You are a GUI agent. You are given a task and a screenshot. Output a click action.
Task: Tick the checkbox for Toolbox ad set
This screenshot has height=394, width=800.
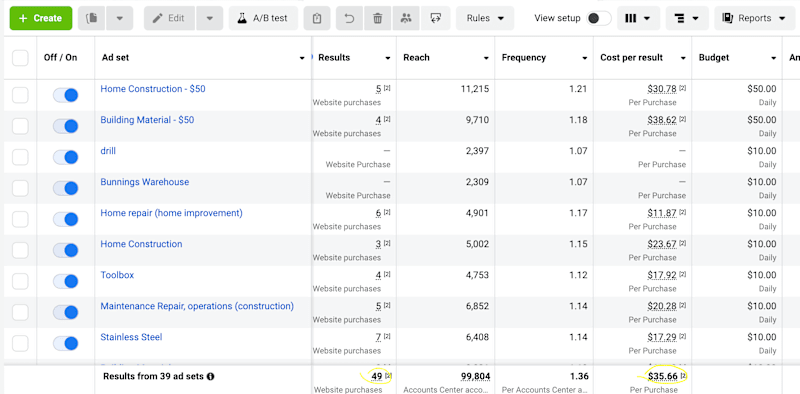pos(20,281)
